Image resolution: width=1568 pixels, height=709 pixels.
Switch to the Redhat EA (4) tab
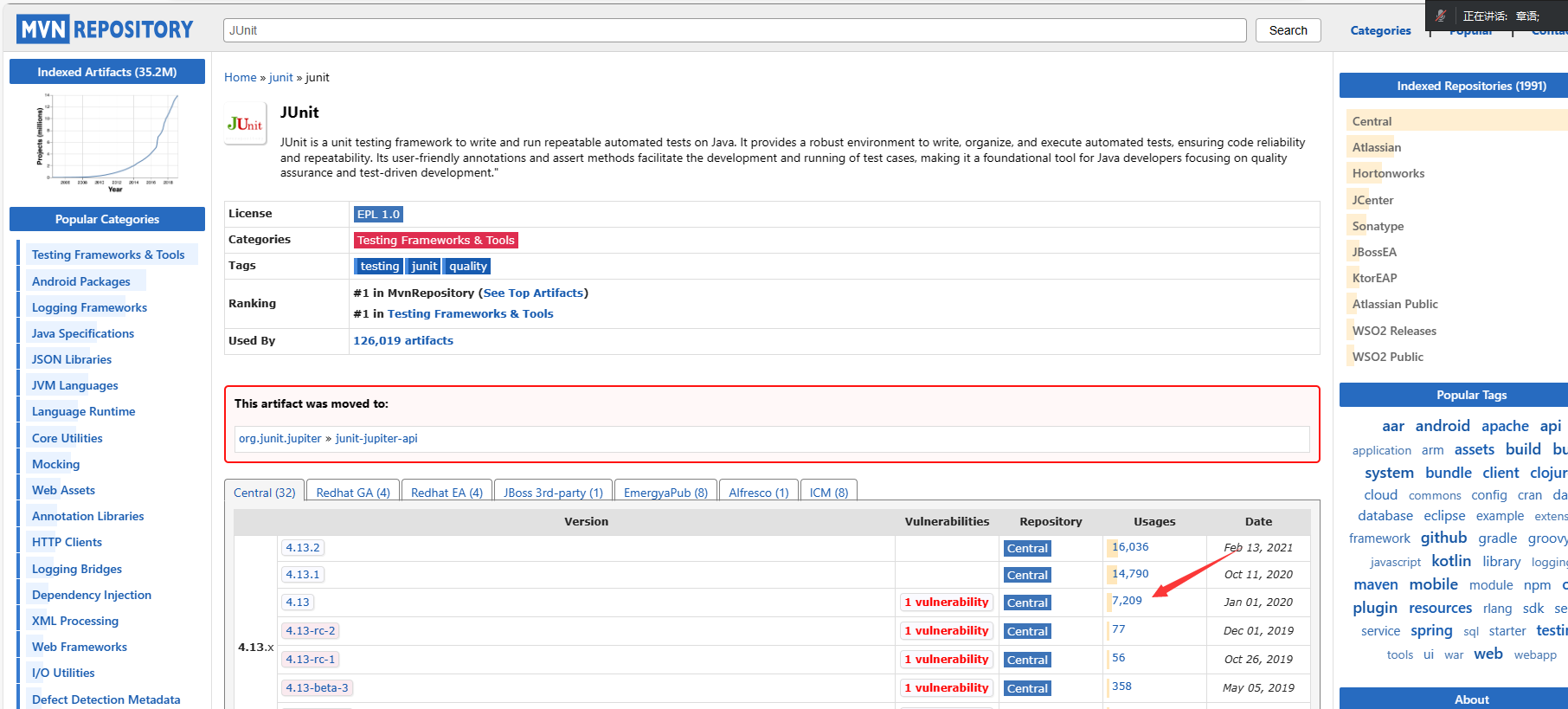[x=447, y=492]
